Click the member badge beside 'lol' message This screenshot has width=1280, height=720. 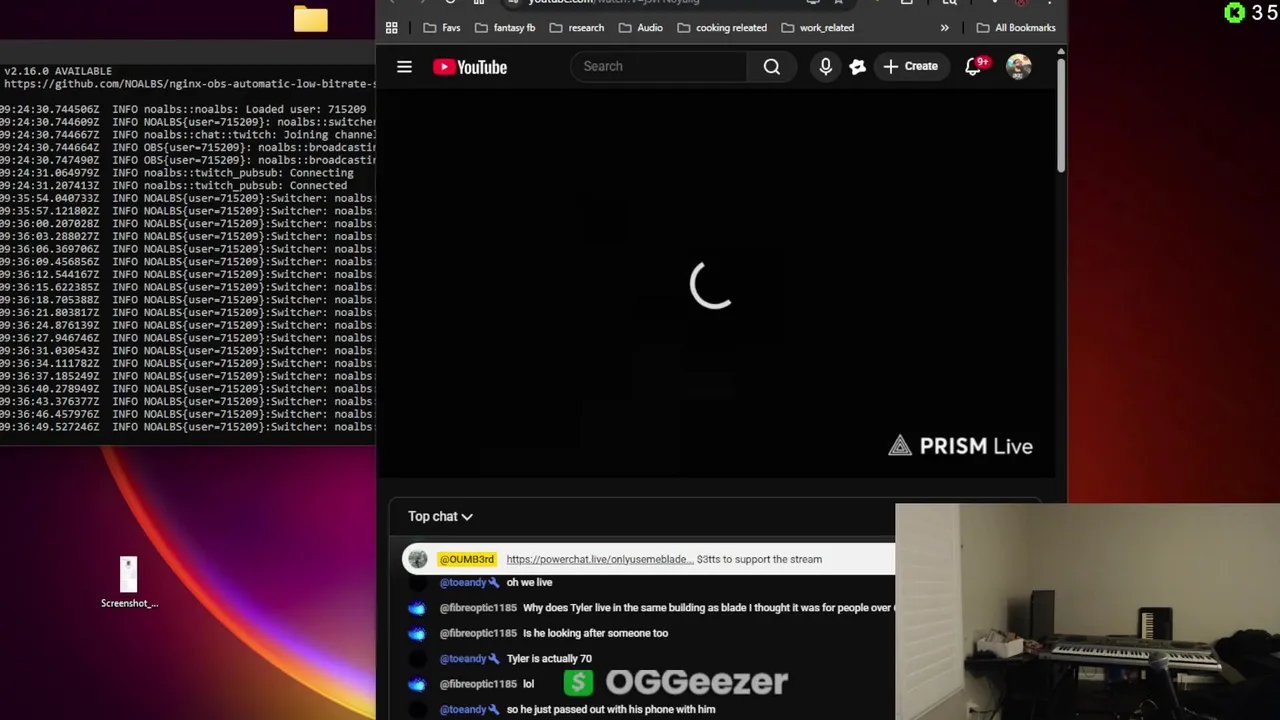[x=417, y=684]
